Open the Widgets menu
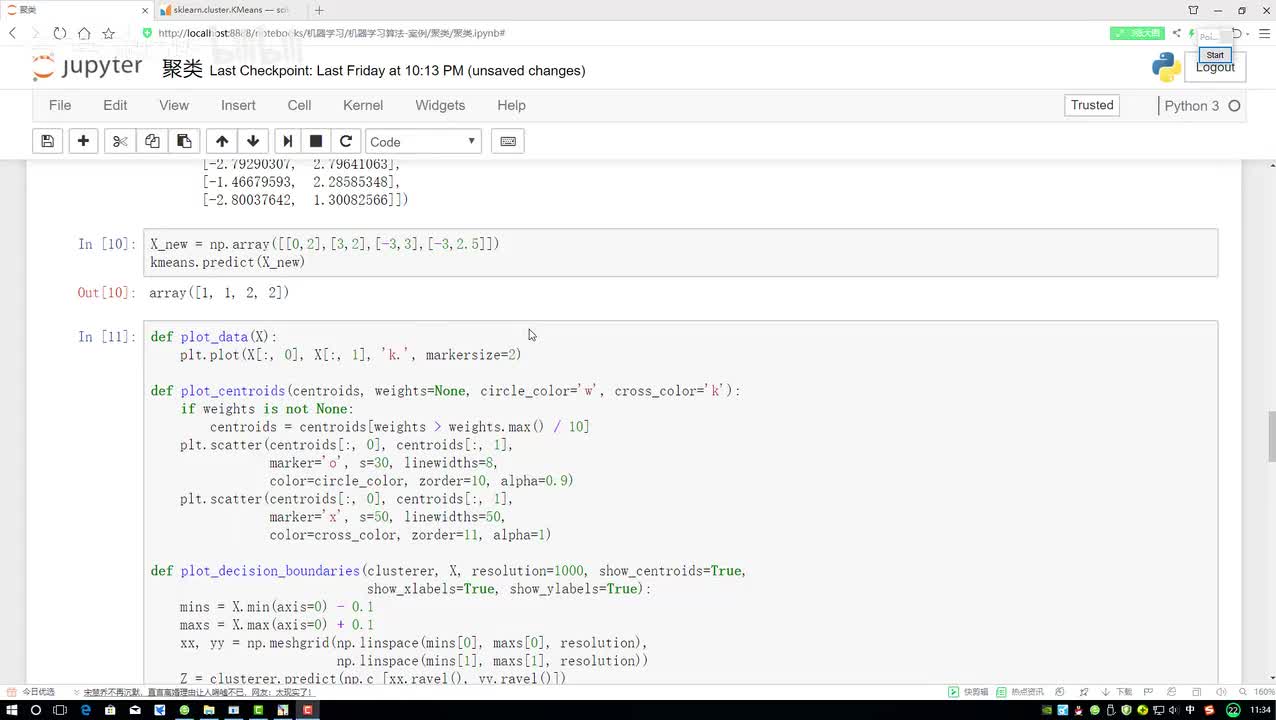 440,105
